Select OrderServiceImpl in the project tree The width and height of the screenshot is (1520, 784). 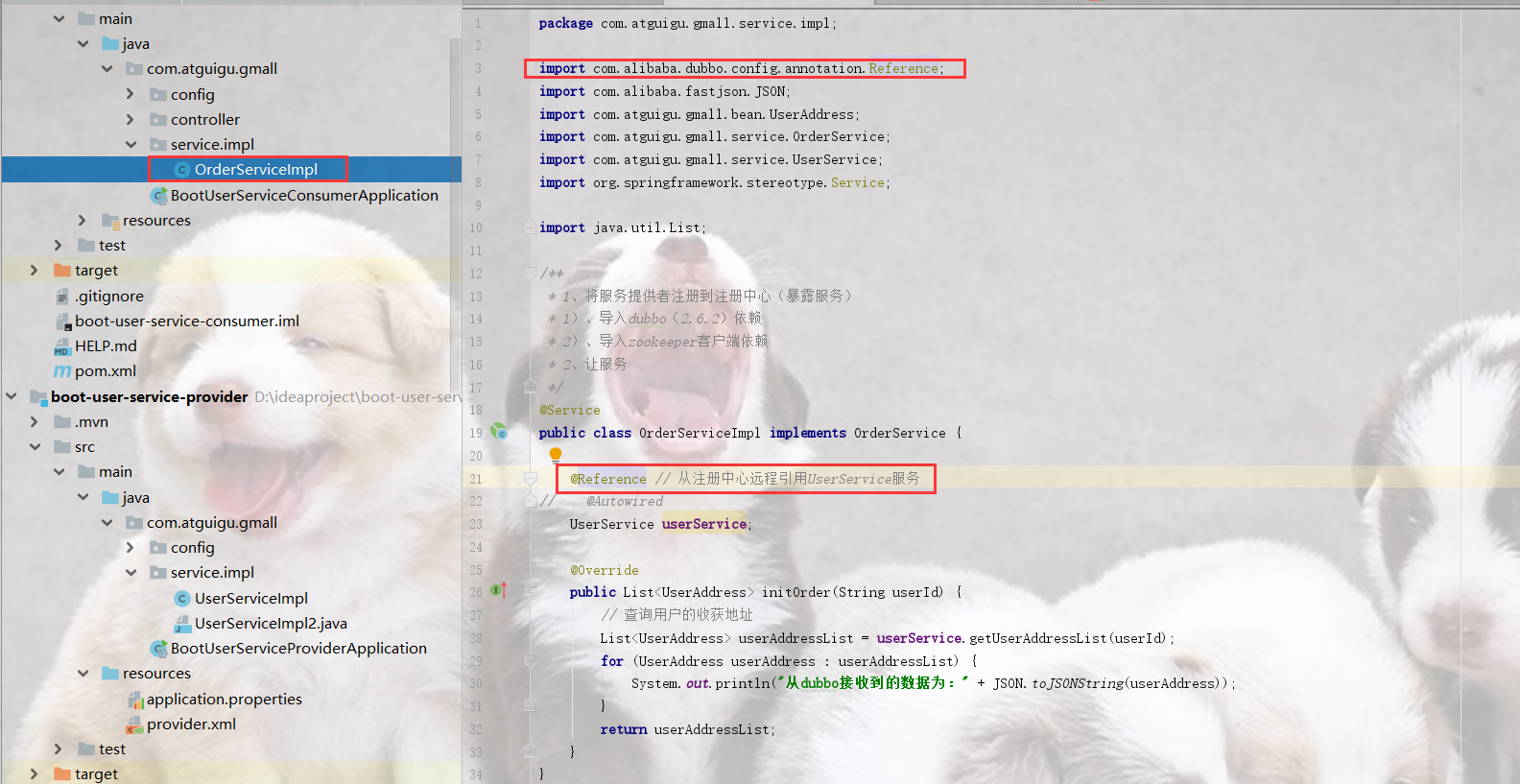[x=255, y=170]
